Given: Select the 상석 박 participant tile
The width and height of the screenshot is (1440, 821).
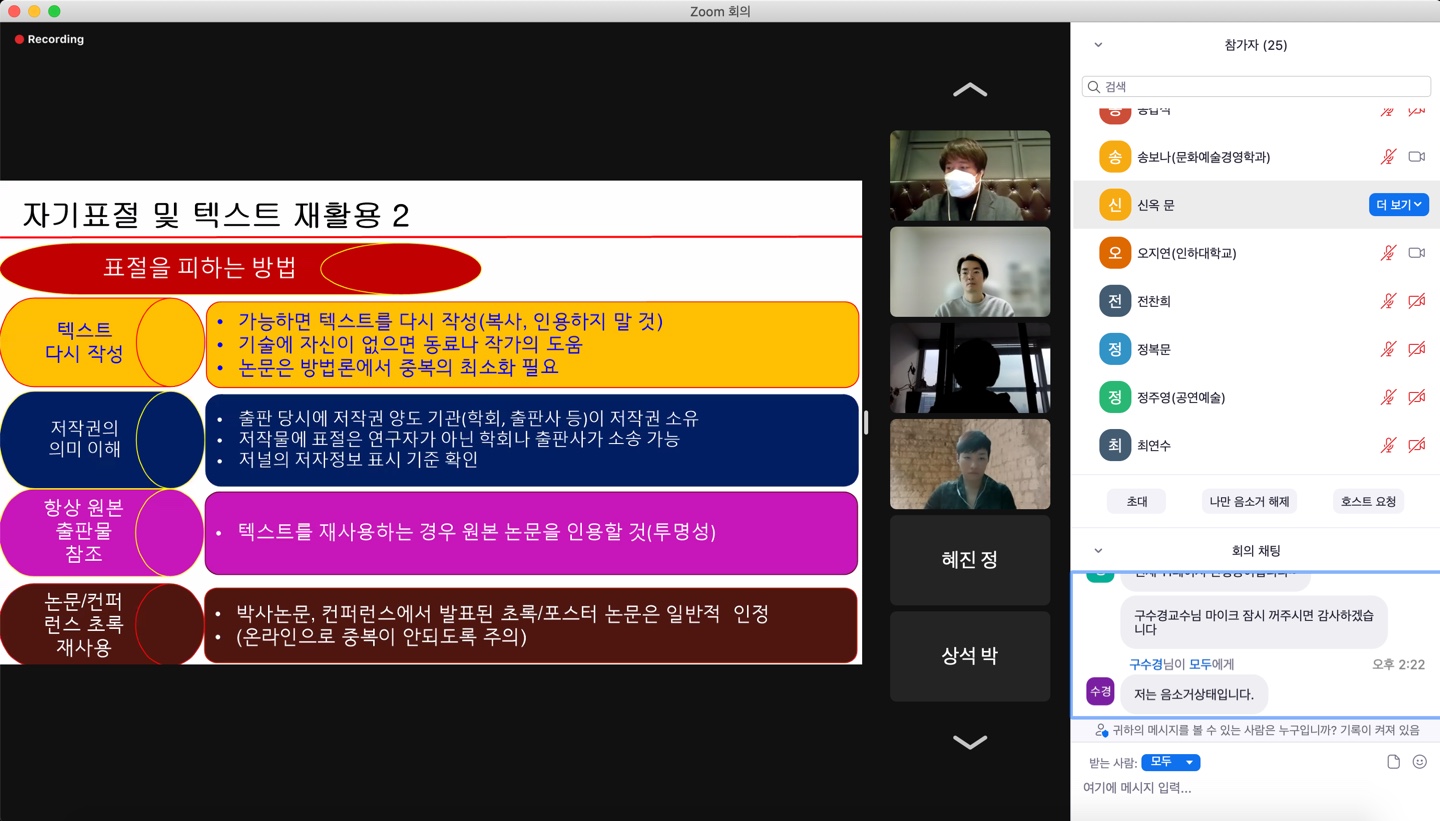Looking at the screenshot, I should pyautogui.click(x=970, y=656).
